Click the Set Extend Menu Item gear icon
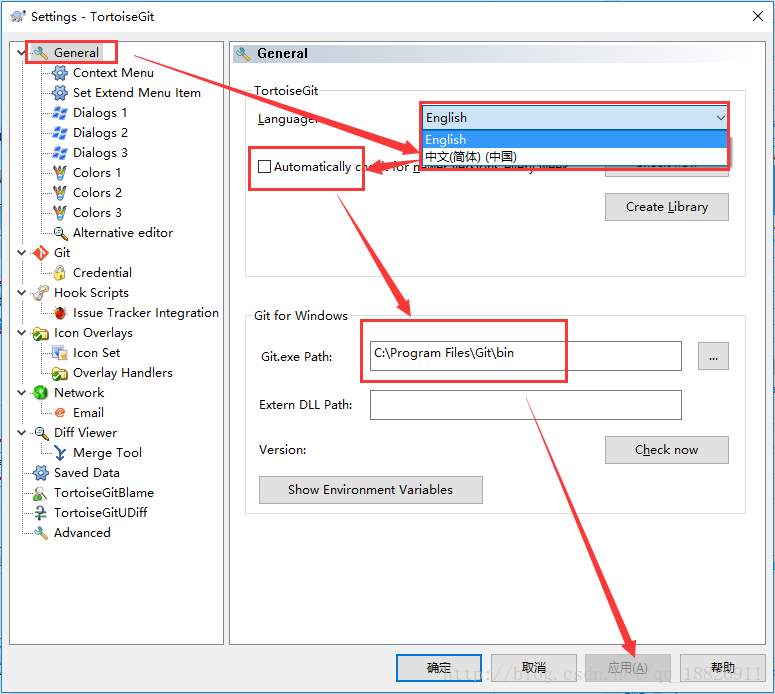This screenshot has width=775, height=694. (60, 92)
